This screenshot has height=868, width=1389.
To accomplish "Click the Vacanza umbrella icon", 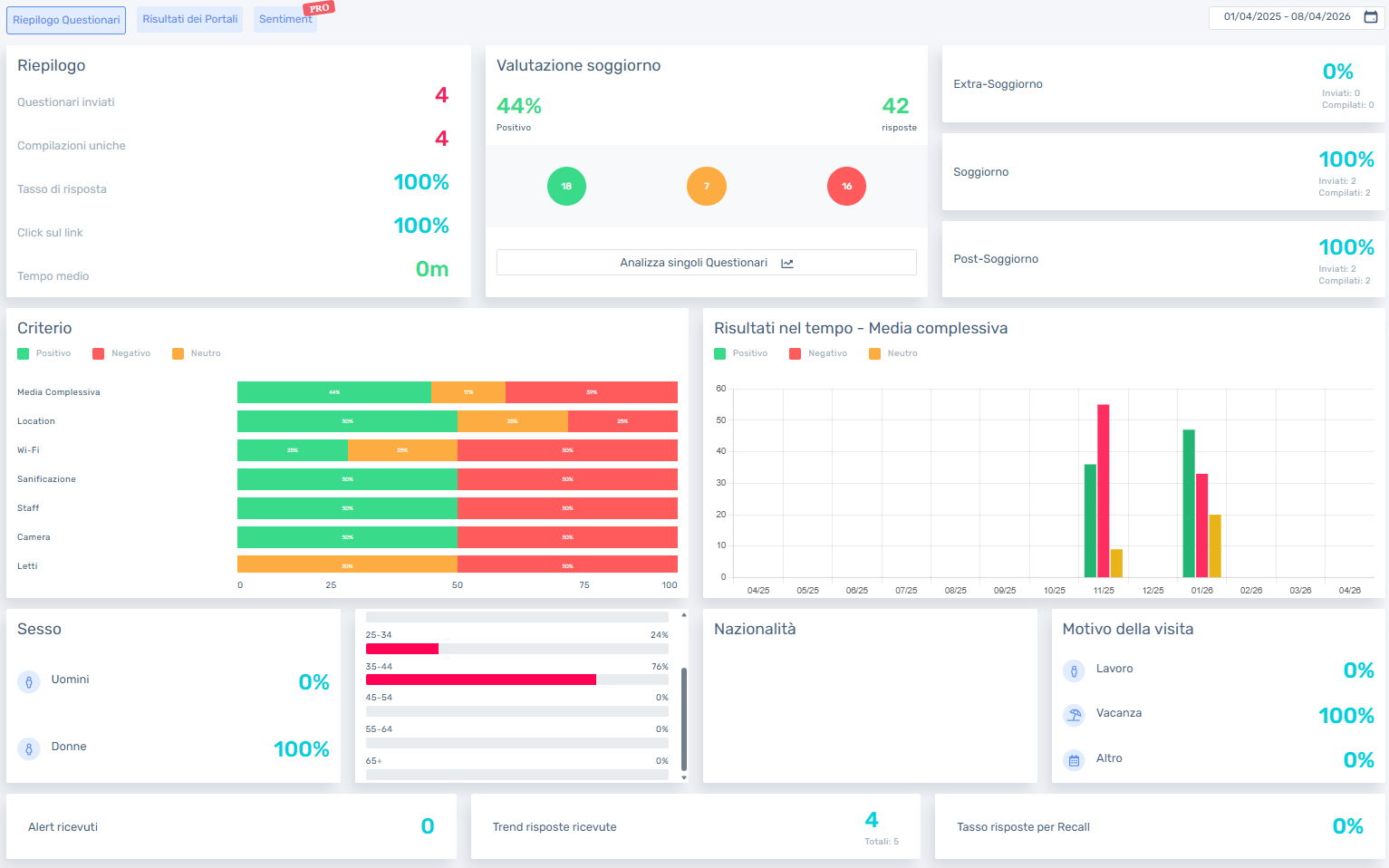I will point(1074,715).
